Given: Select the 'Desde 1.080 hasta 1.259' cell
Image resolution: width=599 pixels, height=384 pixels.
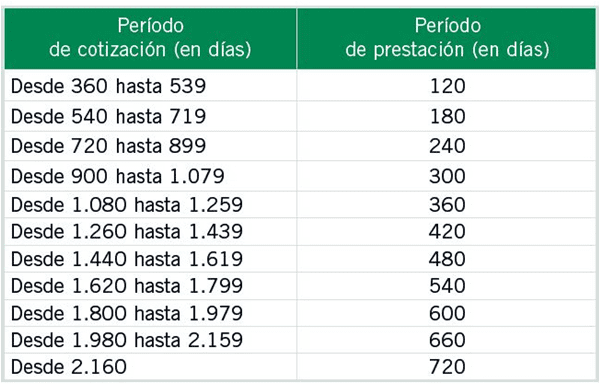Looking at the screenshot, I should [150, 205].
